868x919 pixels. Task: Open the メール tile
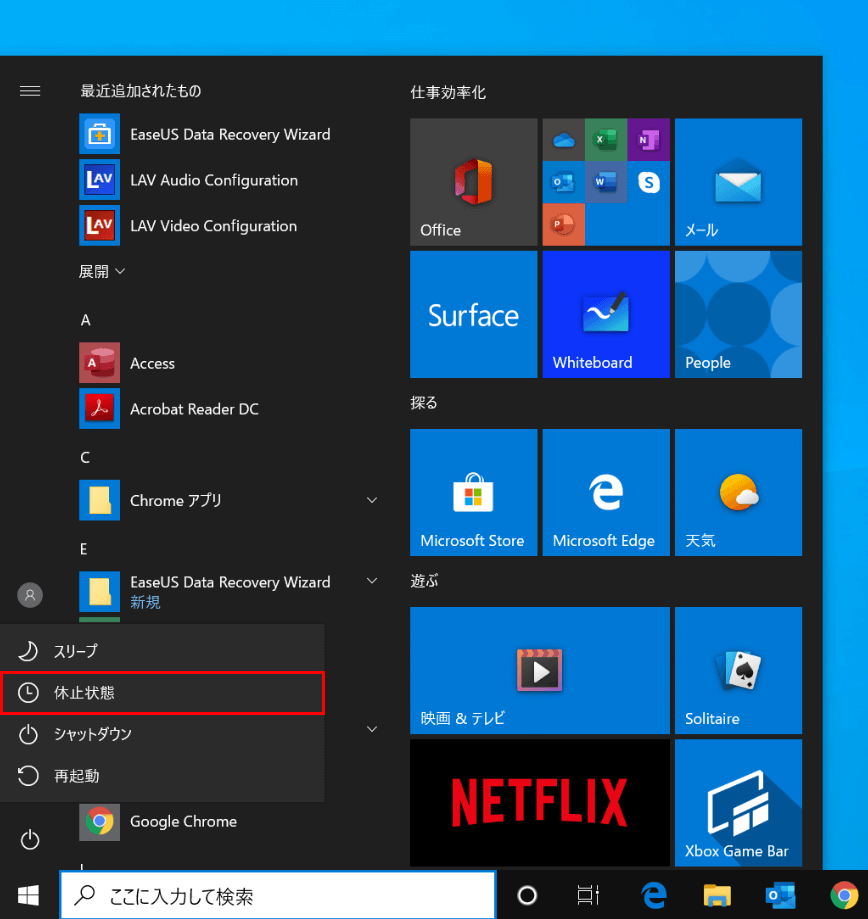pyautogui.click(x=738, y=182)
